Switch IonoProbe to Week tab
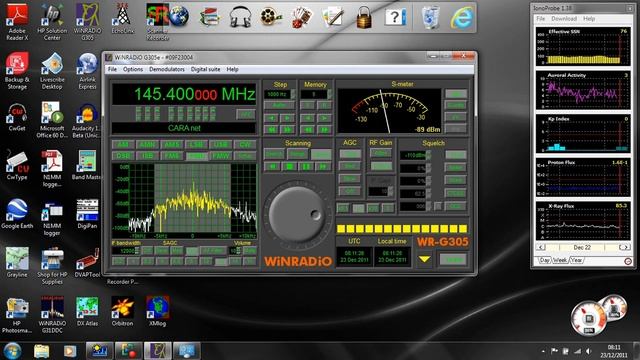The image size is (640, 360). point(560,260)
